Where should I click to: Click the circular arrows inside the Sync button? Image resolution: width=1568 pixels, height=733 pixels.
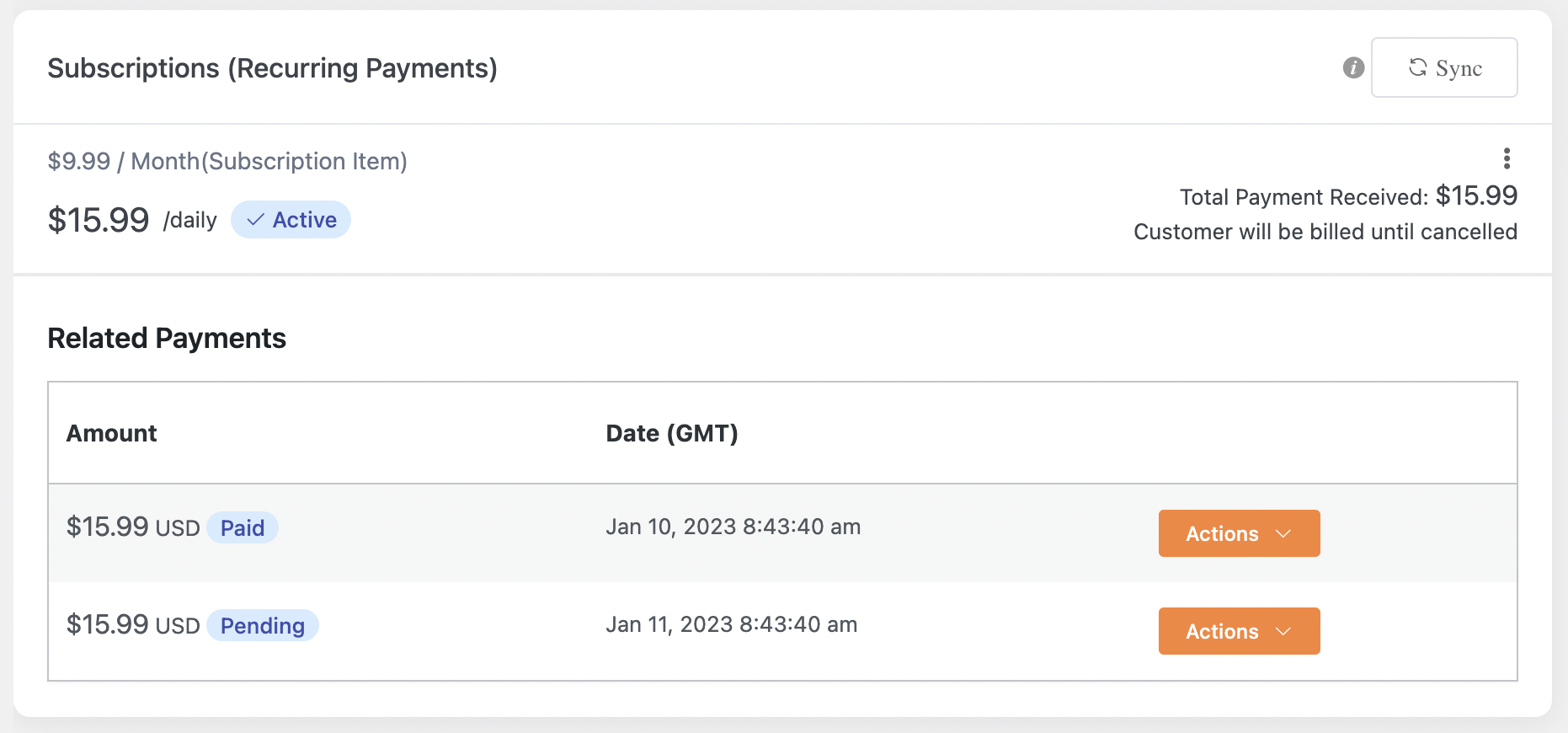tap(1417, 68)
